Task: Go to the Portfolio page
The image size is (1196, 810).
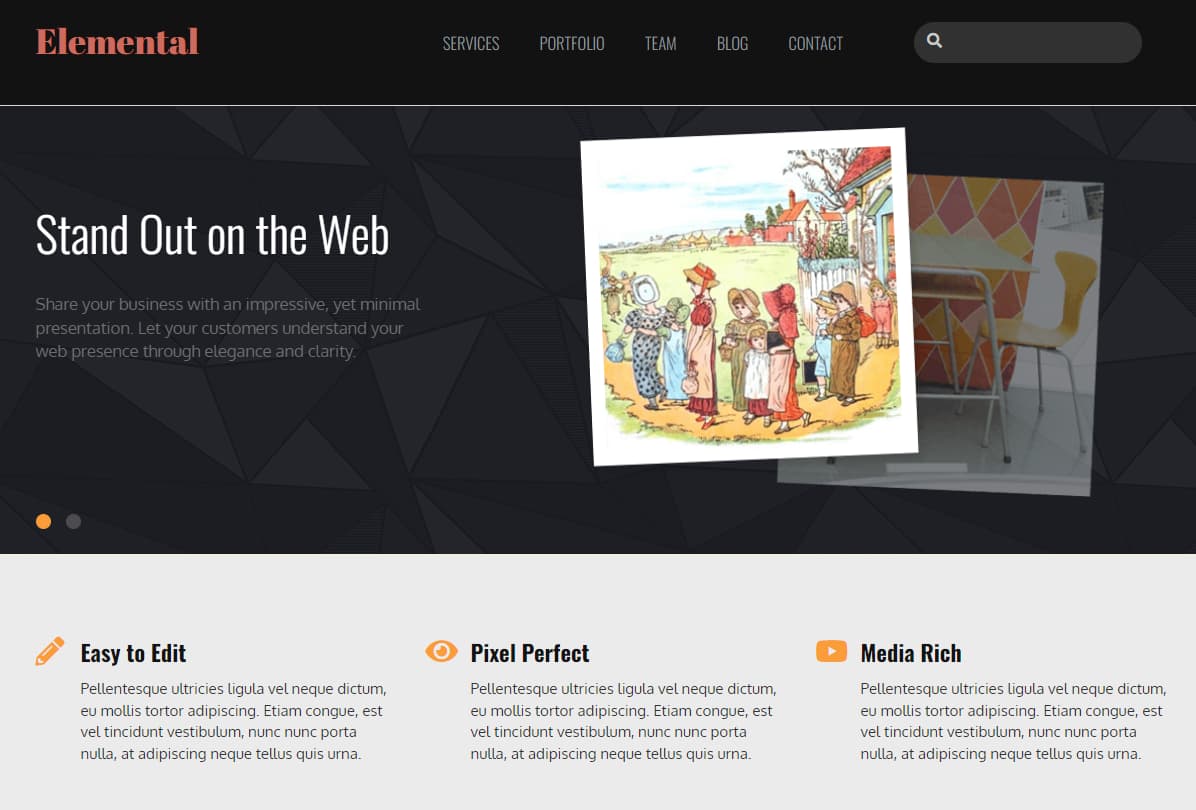Action: point(572,43)
